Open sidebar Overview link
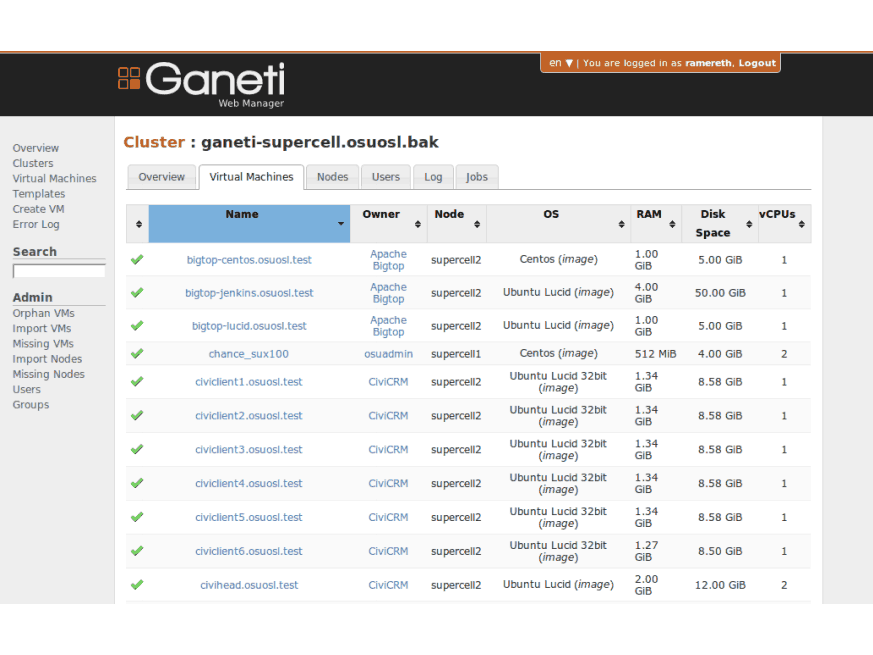873x655 pixels. [x=36, y=148]
